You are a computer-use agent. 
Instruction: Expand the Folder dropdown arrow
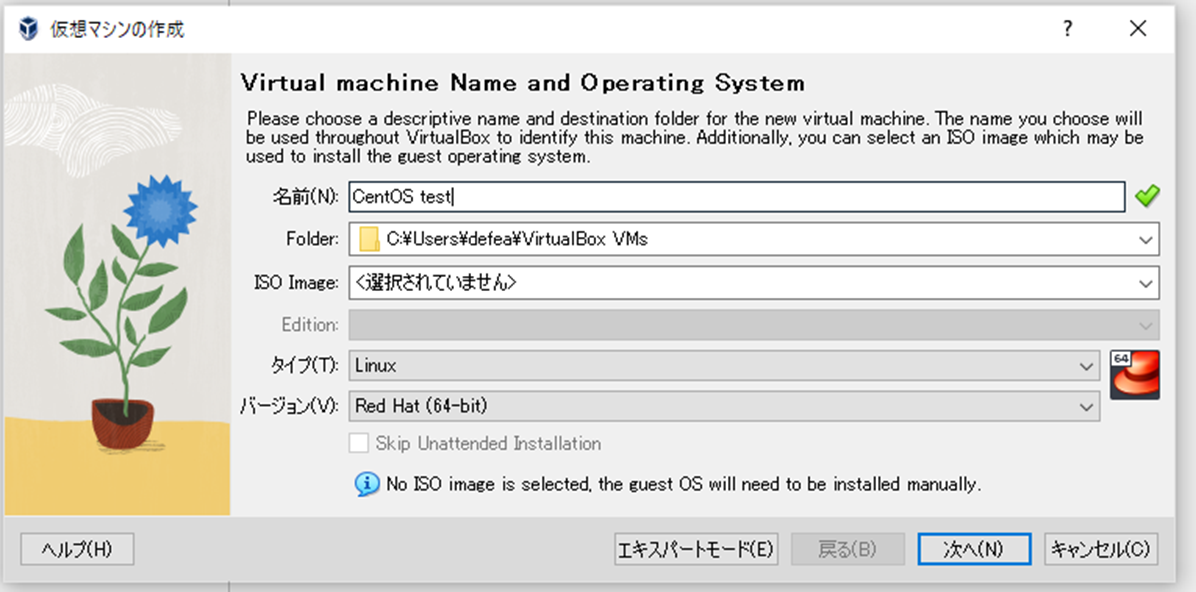(x=1145, y=240)
